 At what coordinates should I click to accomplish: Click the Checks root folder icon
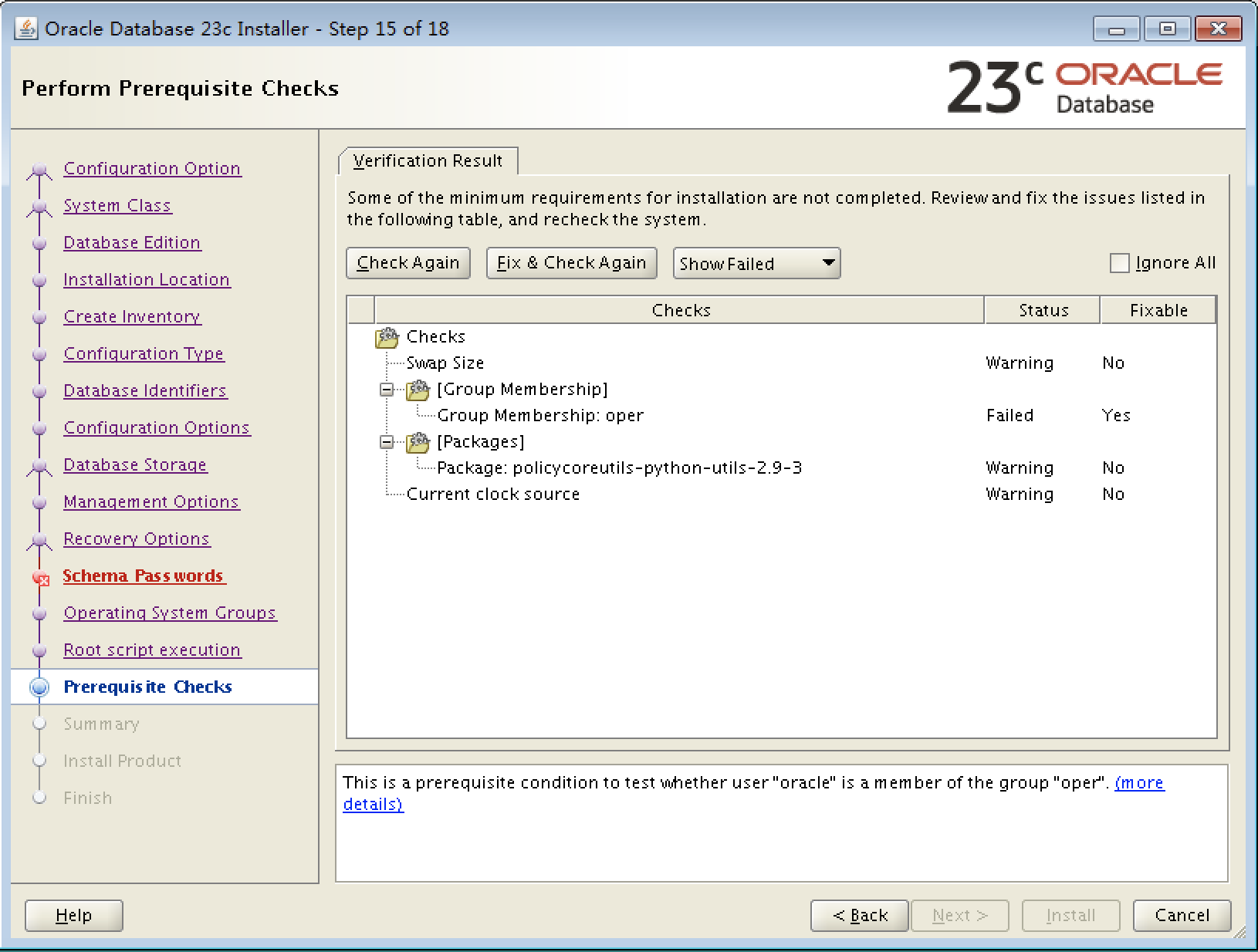pos(387,337)
